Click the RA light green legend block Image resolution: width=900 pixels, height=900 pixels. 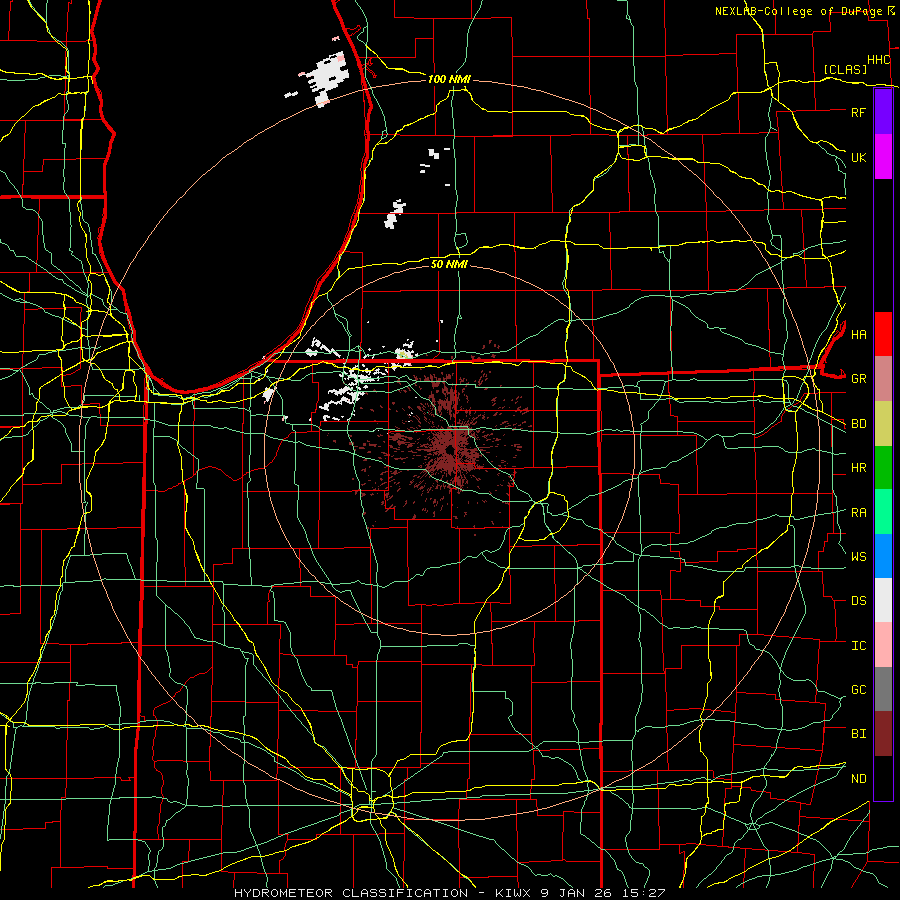(x=883, y=512)
